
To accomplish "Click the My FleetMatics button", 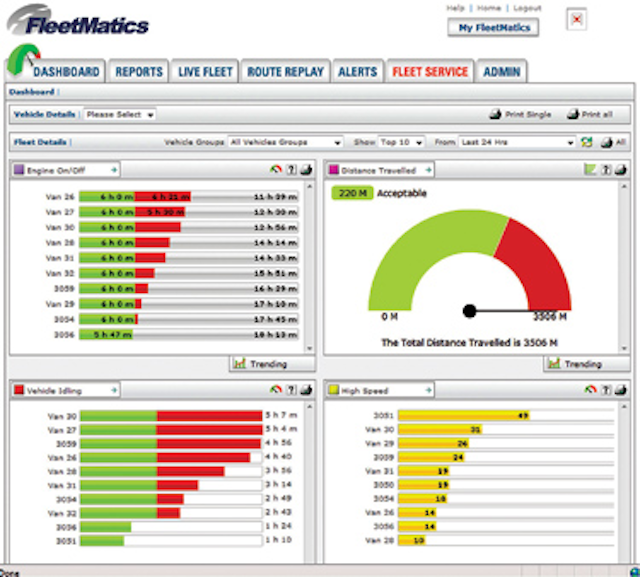I will point(493,28).
